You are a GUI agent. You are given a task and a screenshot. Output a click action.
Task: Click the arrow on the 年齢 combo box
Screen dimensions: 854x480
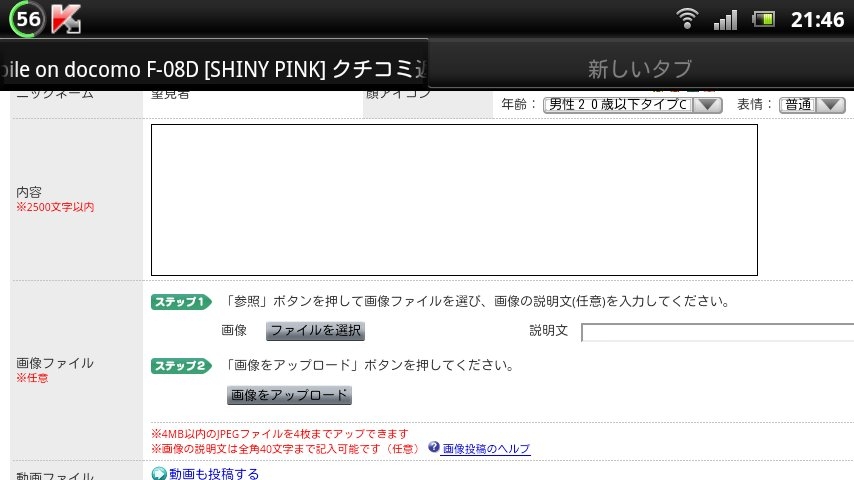[707, 105]
